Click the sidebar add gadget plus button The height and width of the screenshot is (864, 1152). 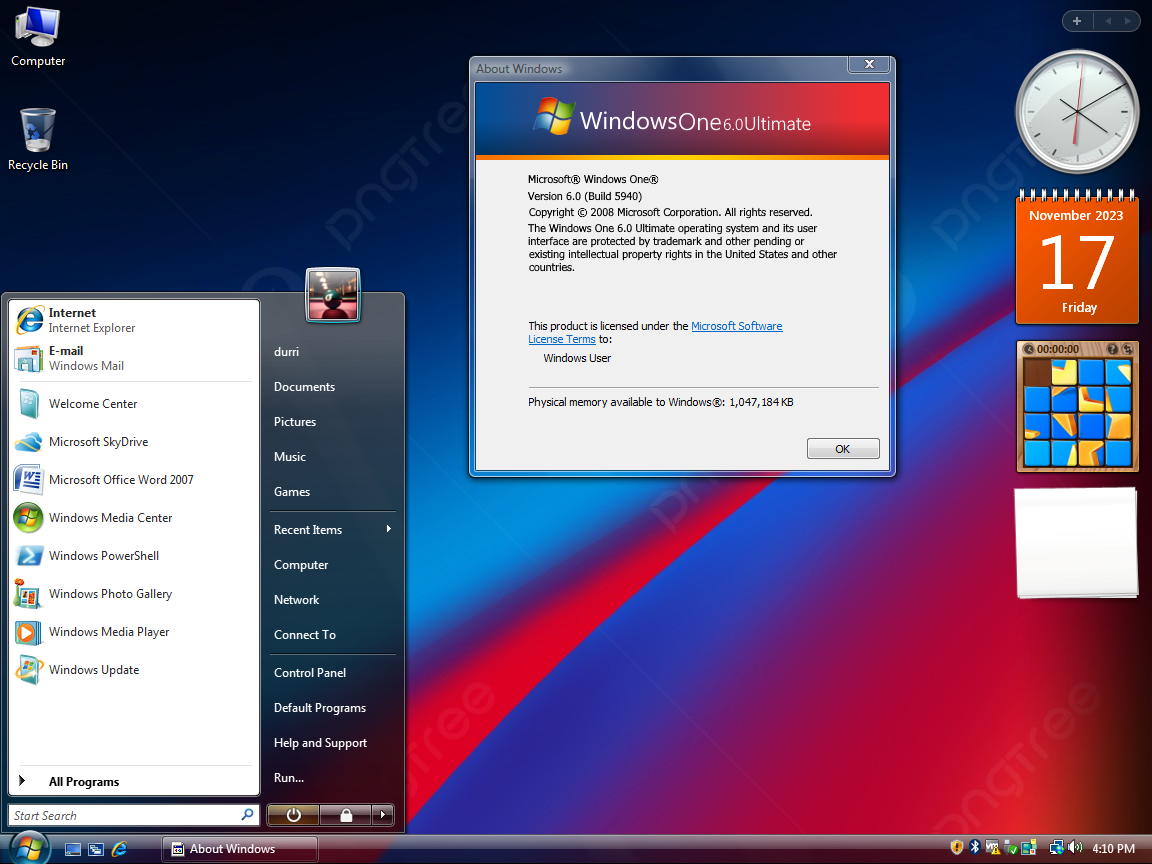(1077, 21)
